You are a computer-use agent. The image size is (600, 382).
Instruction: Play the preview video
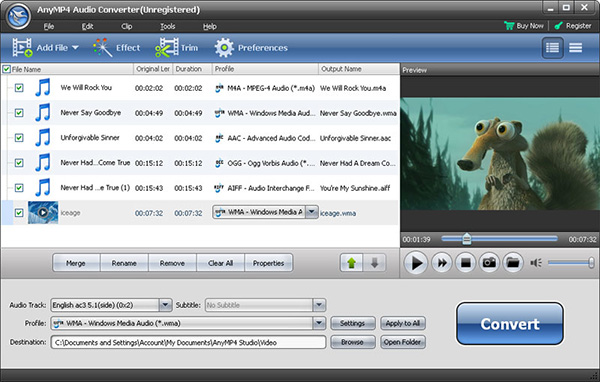(416, 263)
